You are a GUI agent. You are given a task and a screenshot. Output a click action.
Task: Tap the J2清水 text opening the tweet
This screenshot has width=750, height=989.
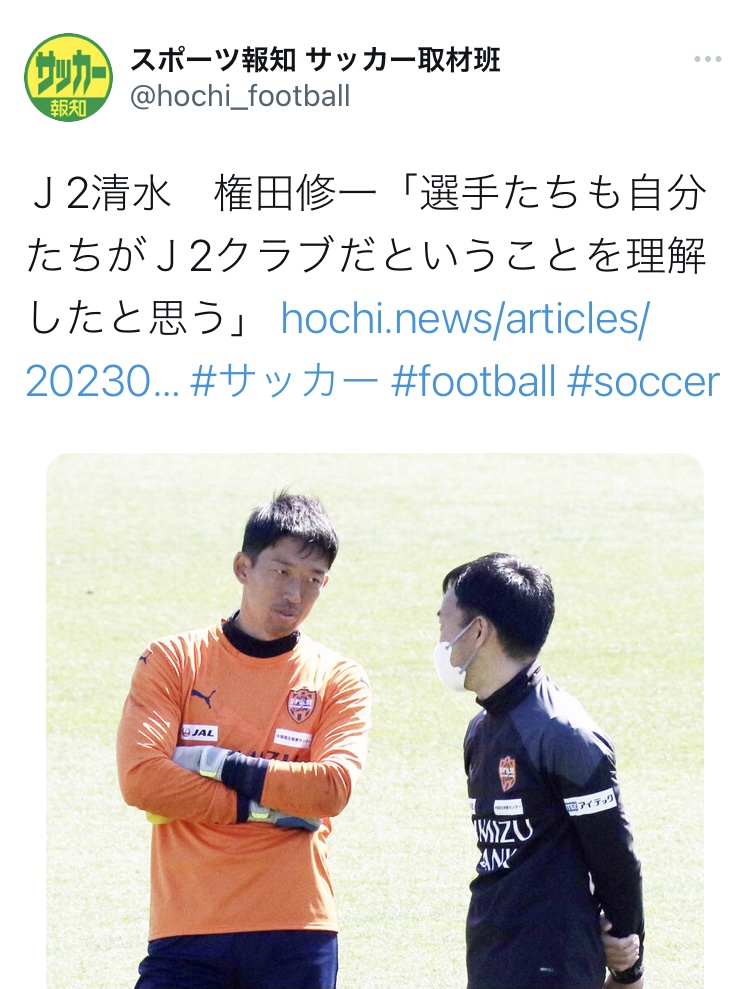100,194
